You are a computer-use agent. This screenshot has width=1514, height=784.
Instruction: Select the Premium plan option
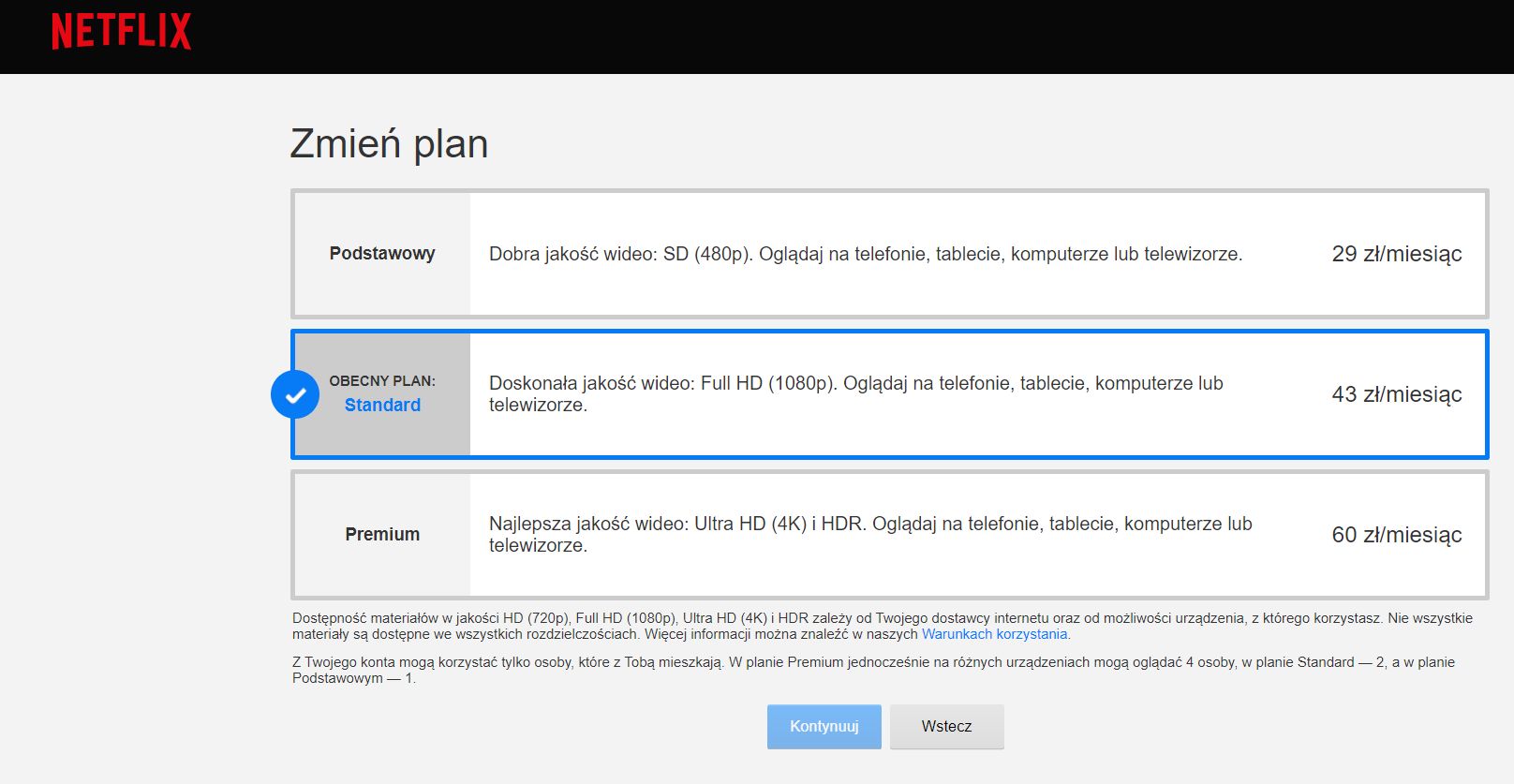(x=889, y=535)
